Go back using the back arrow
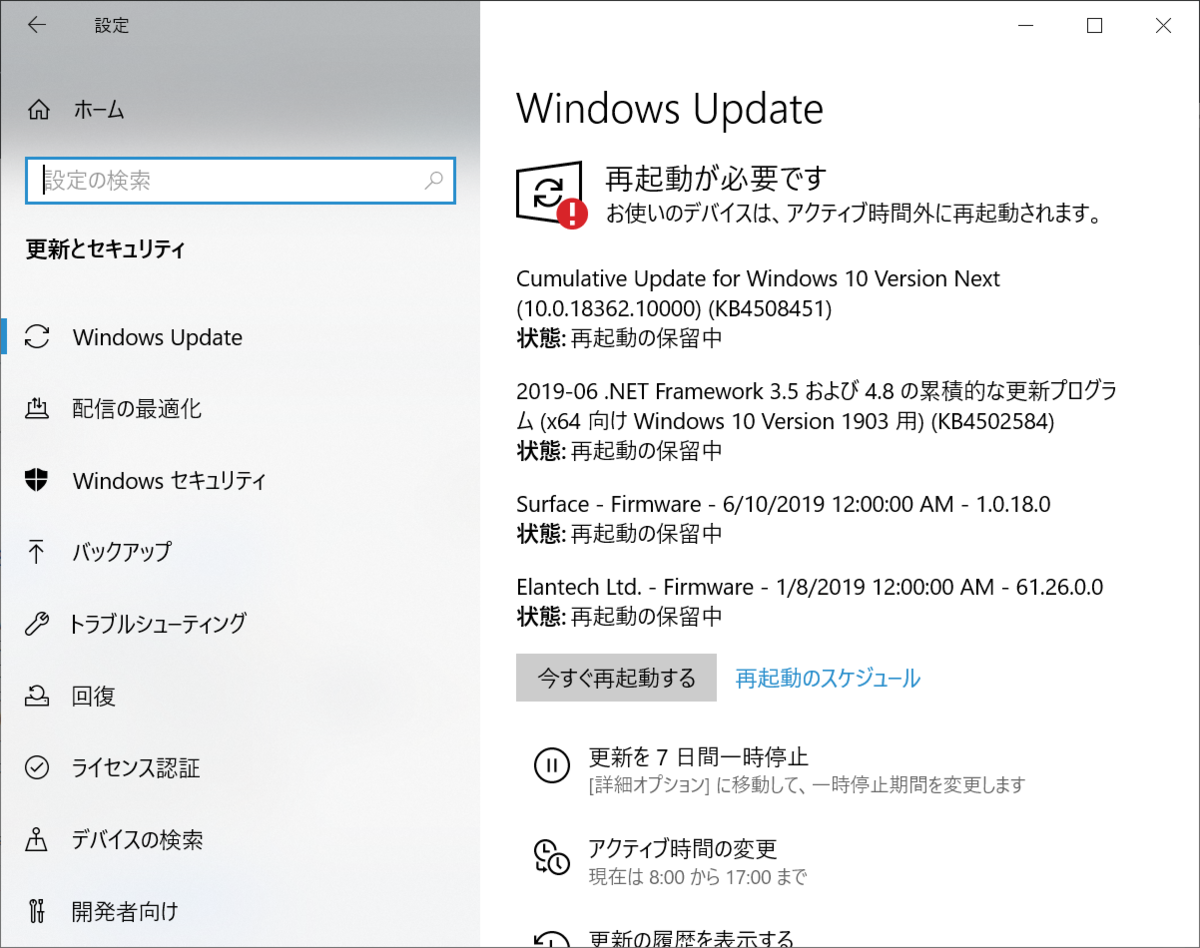This screenshot has height=948, width=1200. click(x=37, y=26)
